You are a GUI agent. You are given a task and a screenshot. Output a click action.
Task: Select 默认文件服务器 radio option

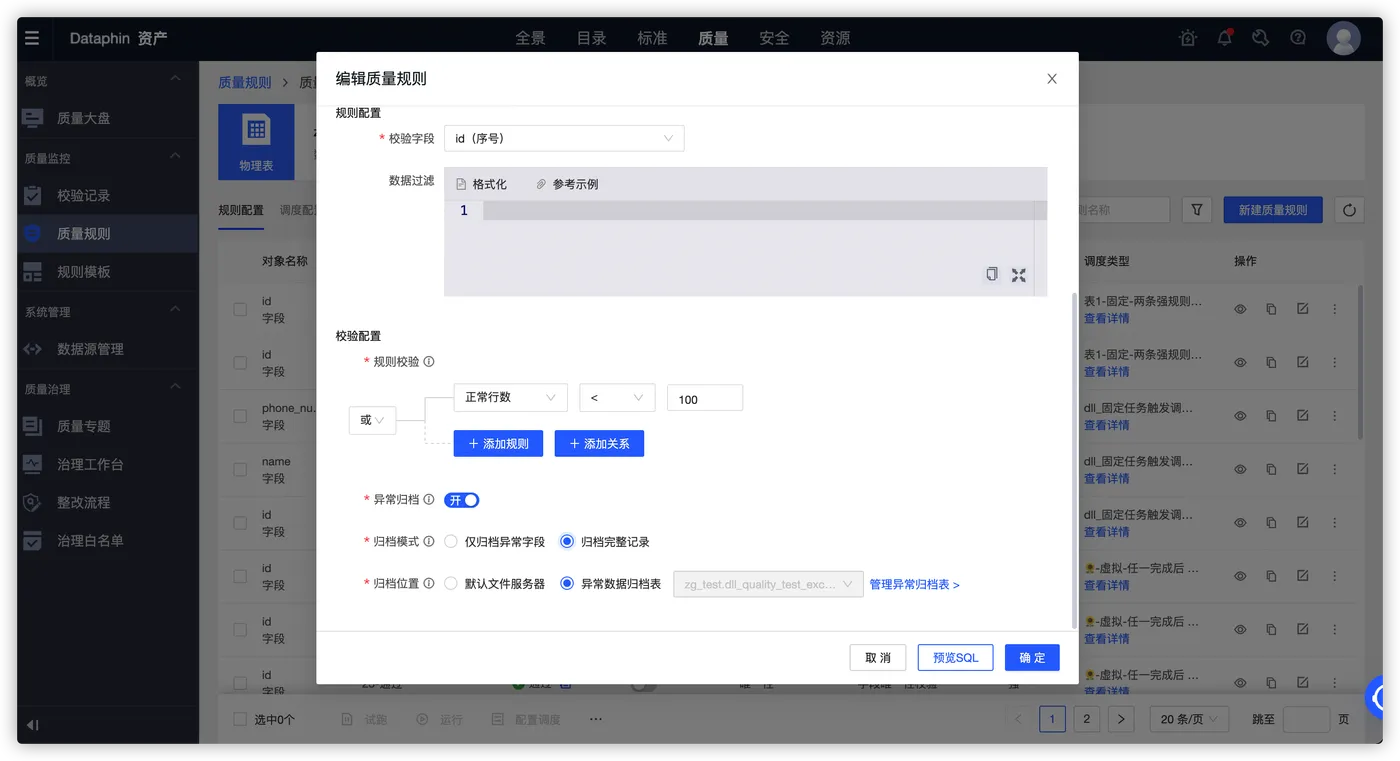click(x=451, y=583)
